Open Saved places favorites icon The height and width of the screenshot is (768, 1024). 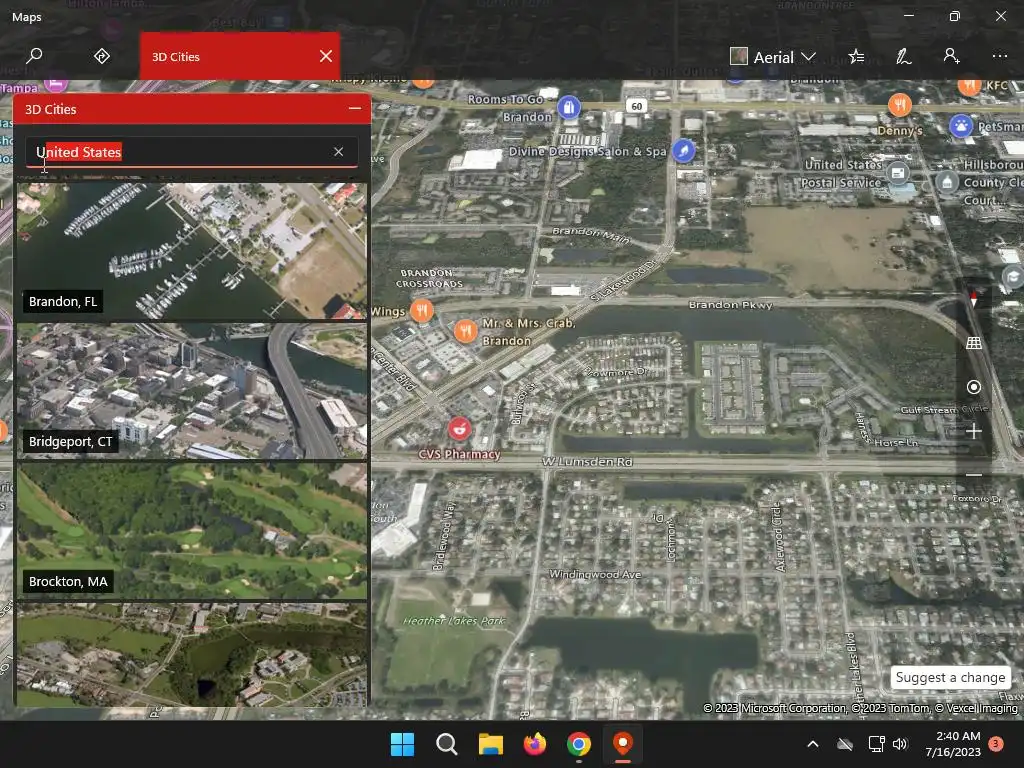point(856,57)
